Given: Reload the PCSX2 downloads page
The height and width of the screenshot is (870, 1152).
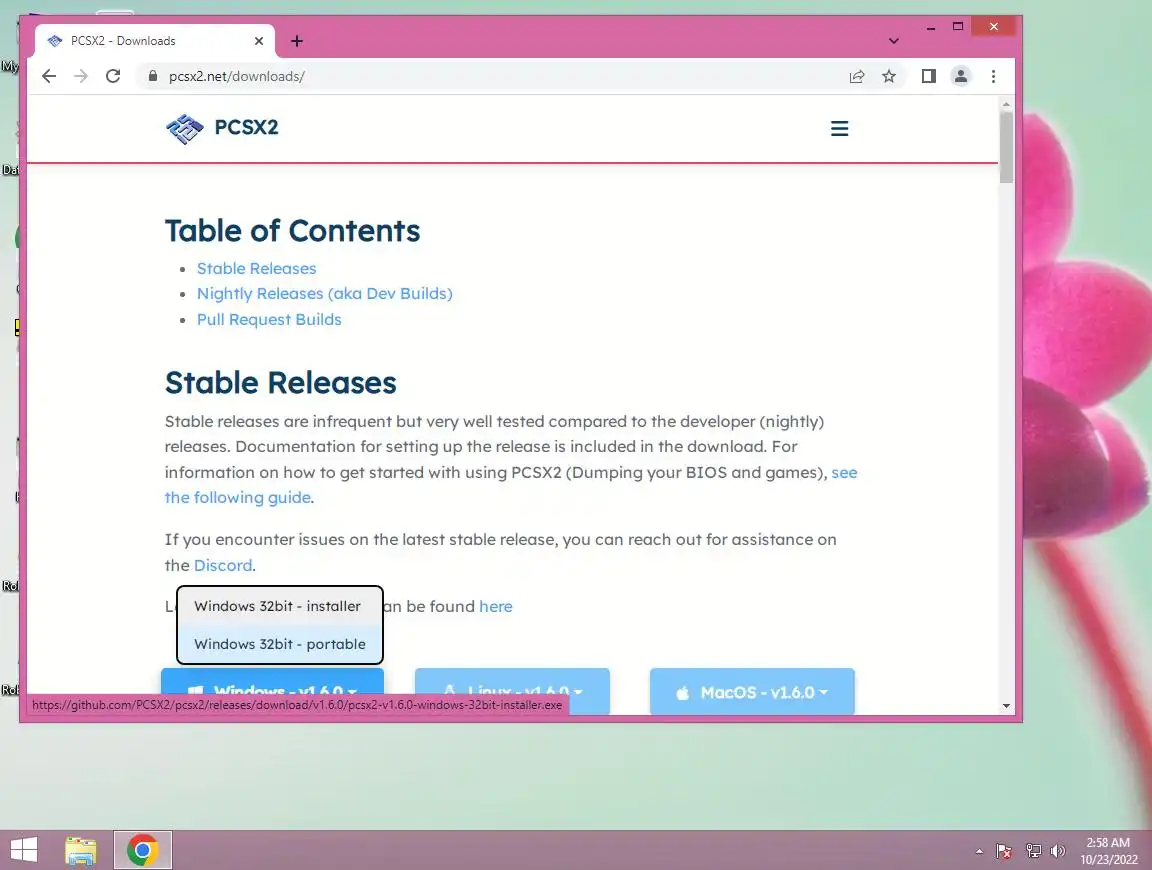Looking at the screenshot, I should pos(113,76).
